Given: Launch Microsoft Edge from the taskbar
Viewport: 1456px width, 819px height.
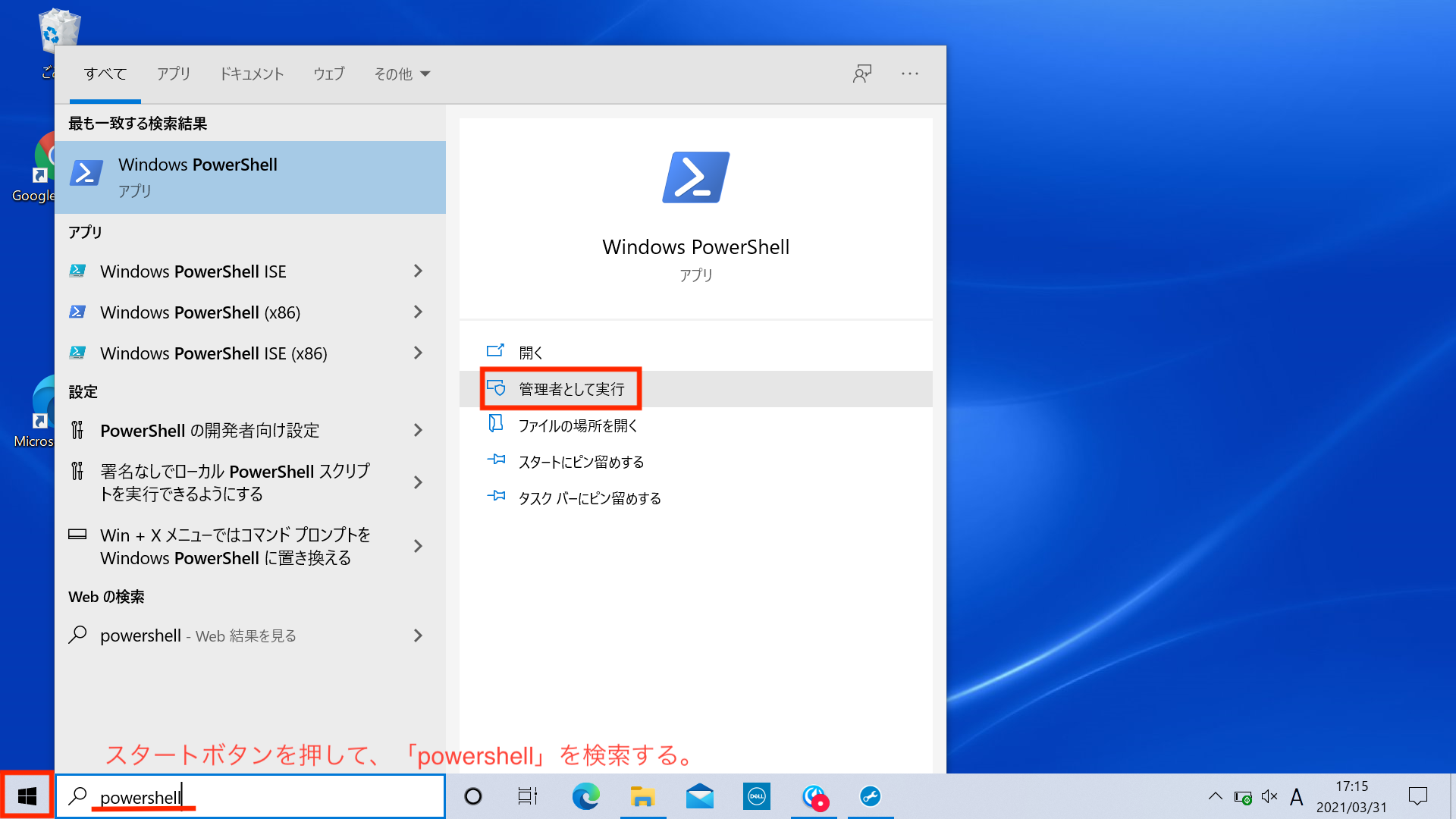Looking at the screenshot, I should pos(585,796).
